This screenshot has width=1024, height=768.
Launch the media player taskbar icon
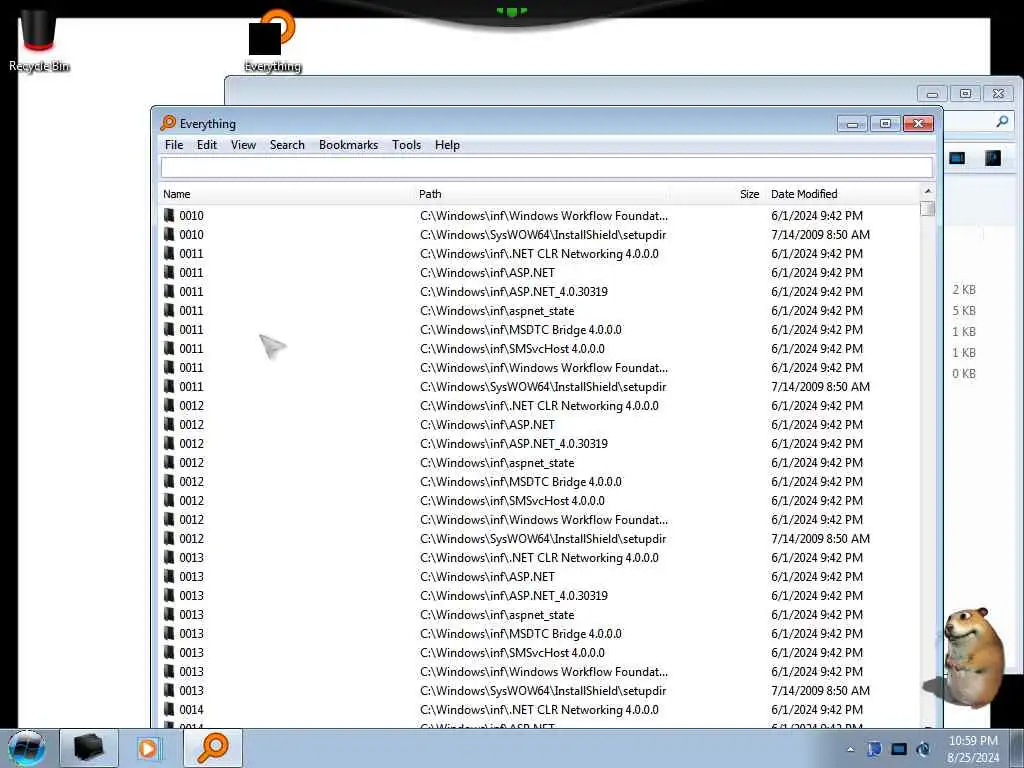pos(148,748)
